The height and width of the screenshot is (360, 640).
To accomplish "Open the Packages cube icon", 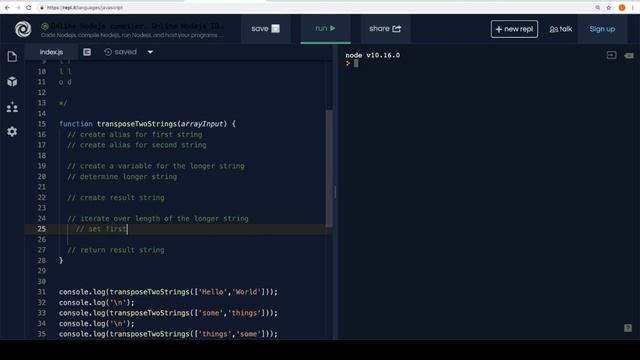I will click(12, 82).
